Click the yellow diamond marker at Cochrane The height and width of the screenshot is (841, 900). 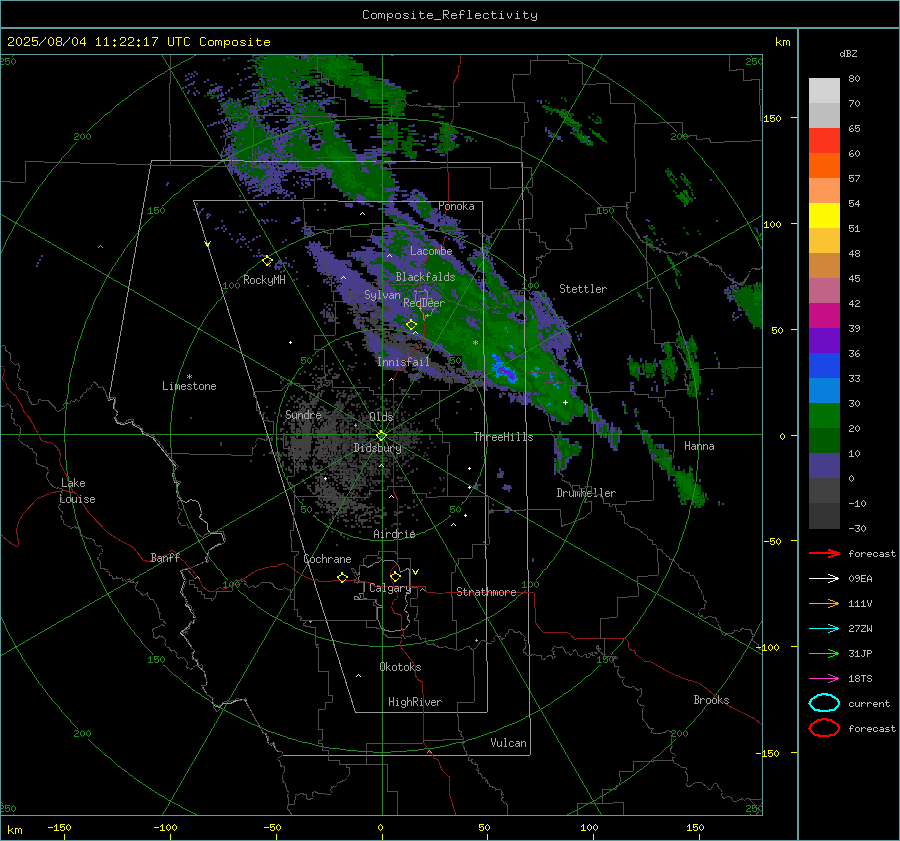click(x=342, y=577)
